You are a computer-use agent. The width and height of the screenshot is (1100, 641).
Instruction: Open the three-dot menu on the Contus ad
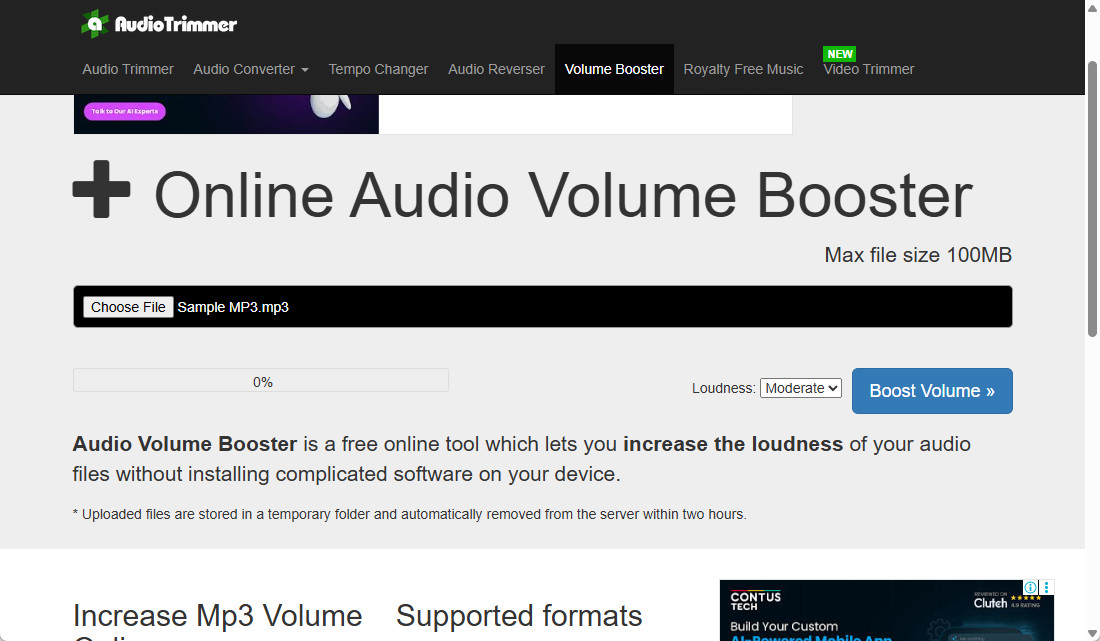[x=1046, y=587]
